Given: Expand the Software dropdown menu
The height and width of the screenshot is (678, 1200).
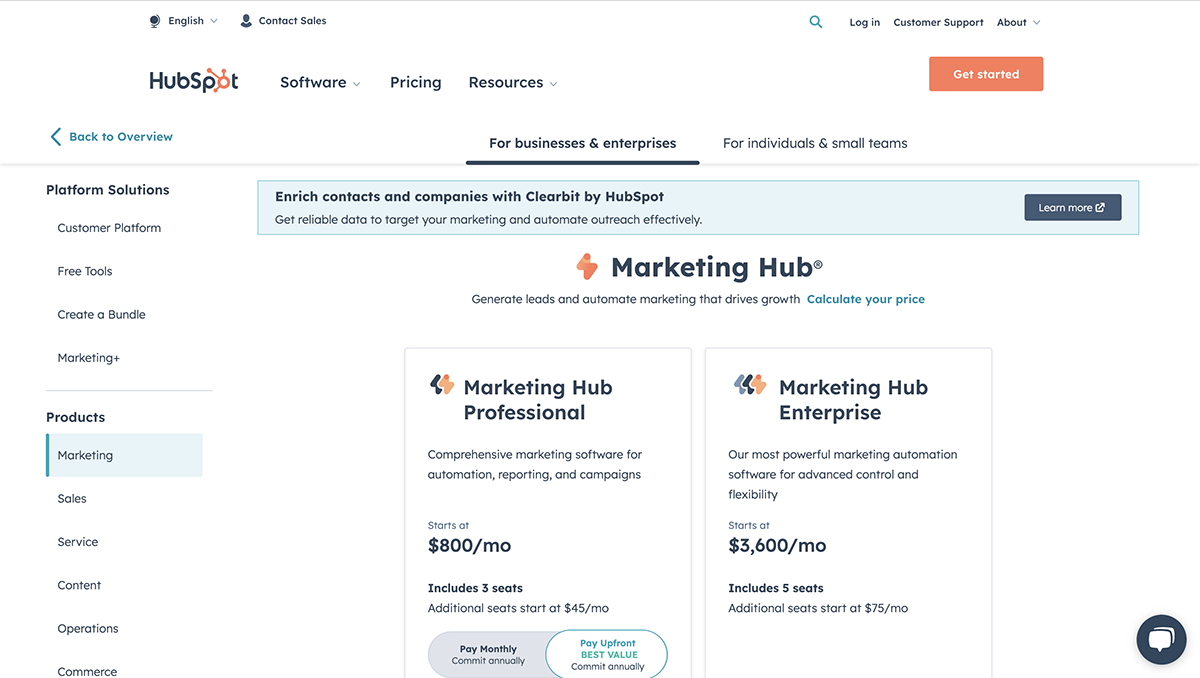Looking at the screenshot, I should click(x=320, y=83).
